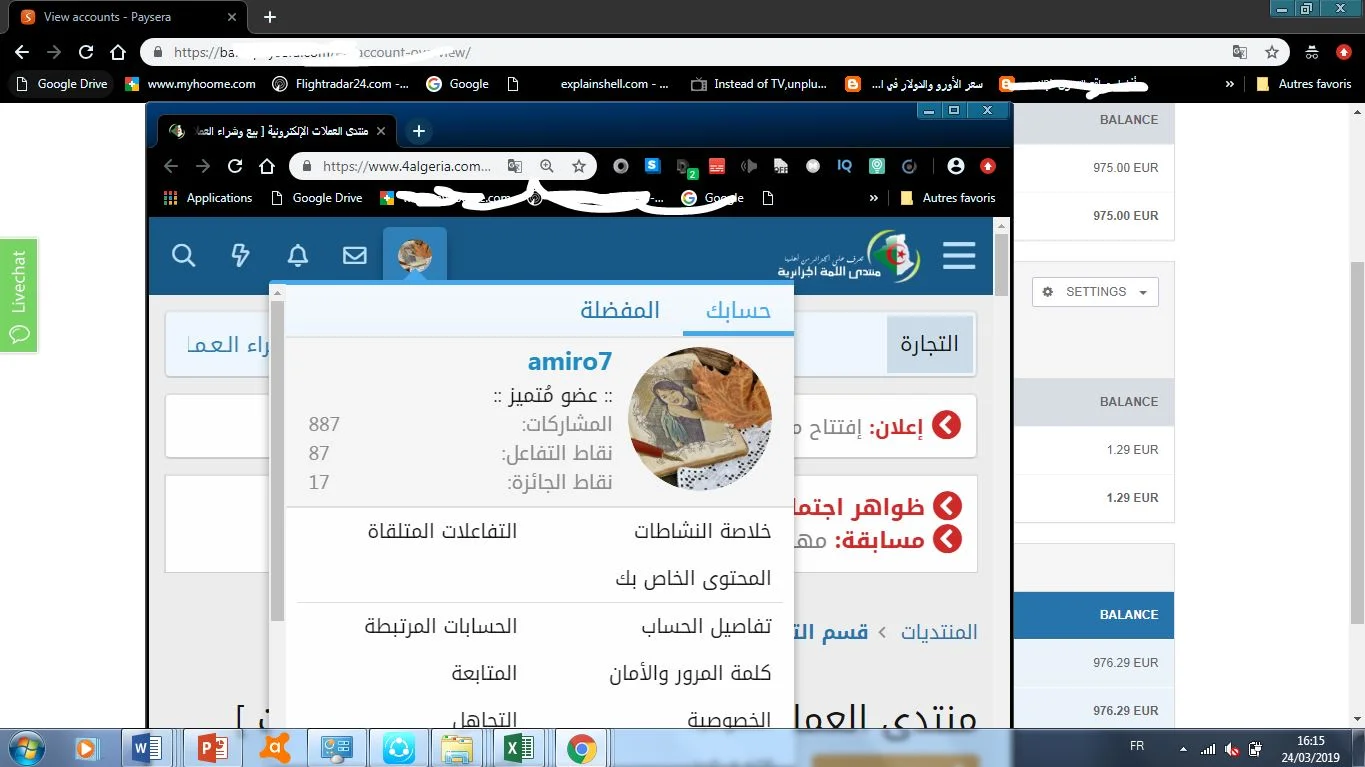Click the forum search magnifier icon
Screen dimensions: 1365x767
tap(184, 256)
